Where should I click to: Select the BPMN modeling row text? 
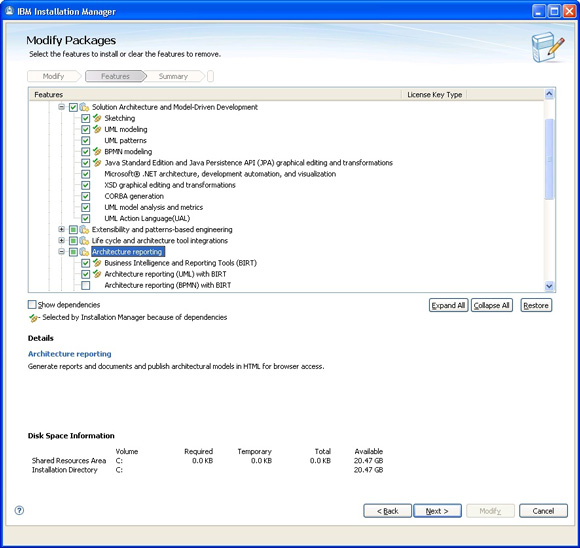(128, 152)
